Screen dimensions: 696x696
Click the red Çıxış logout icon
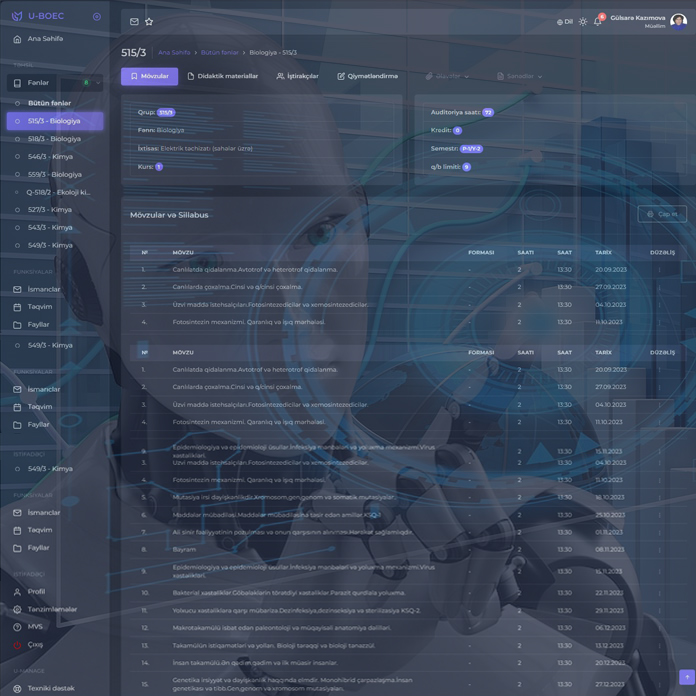click(x=17, y=645)
